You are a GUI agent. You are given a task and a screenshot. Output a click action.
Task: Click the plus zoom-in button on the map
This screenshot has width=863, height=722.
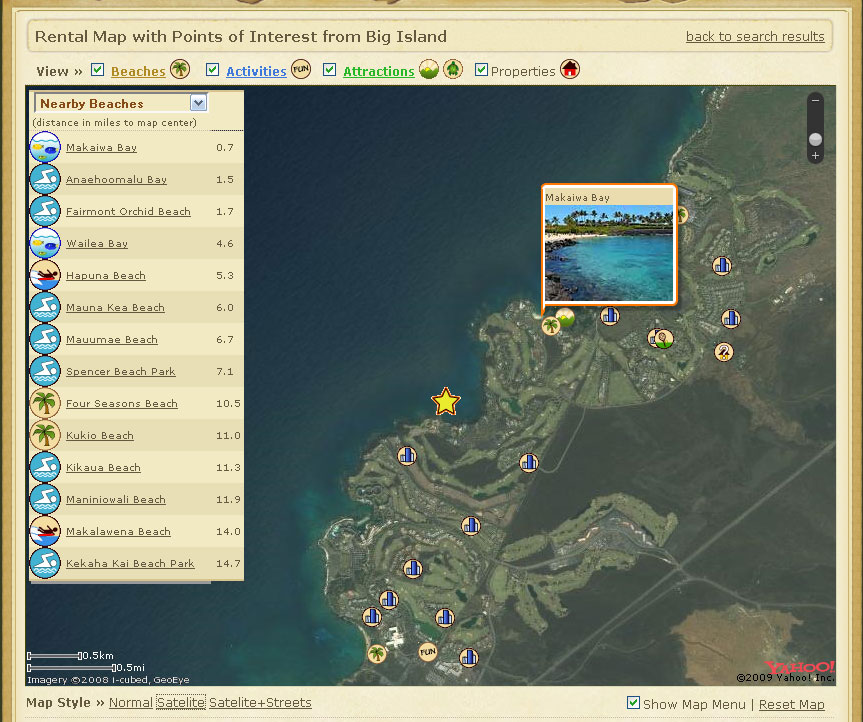(815, 156)
